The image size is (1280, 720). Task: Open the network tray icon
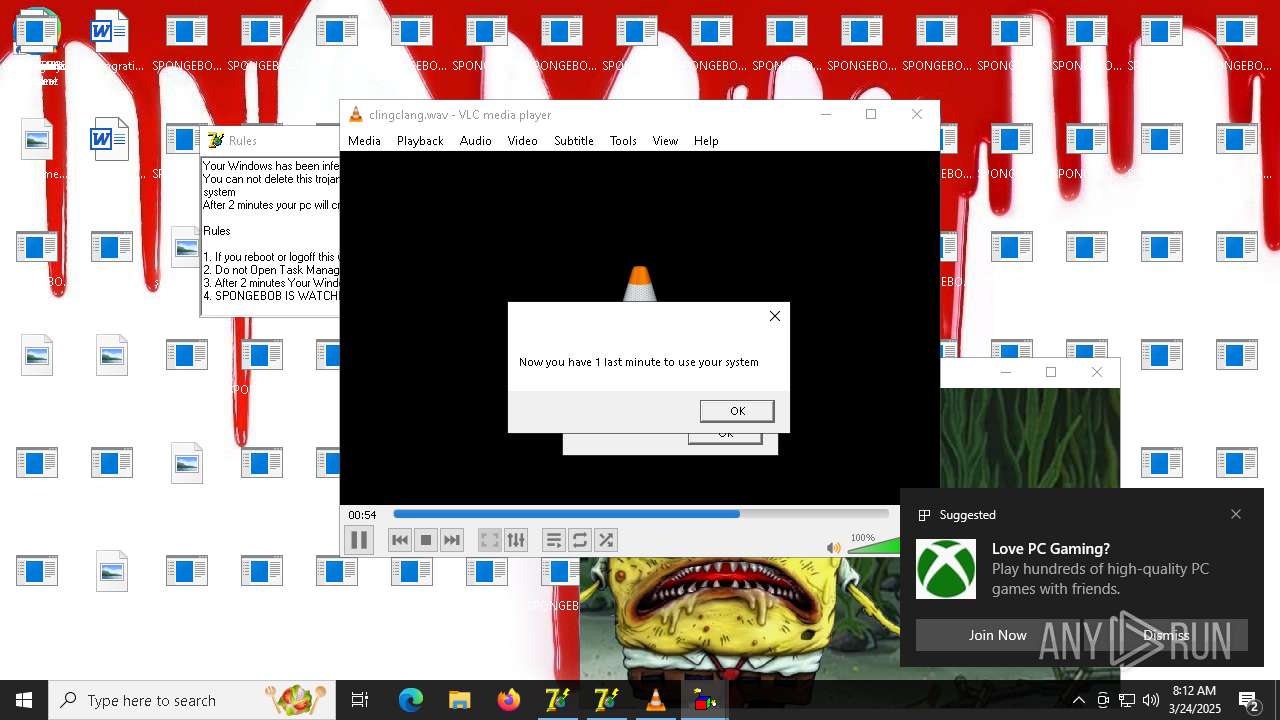(1127, 700)
